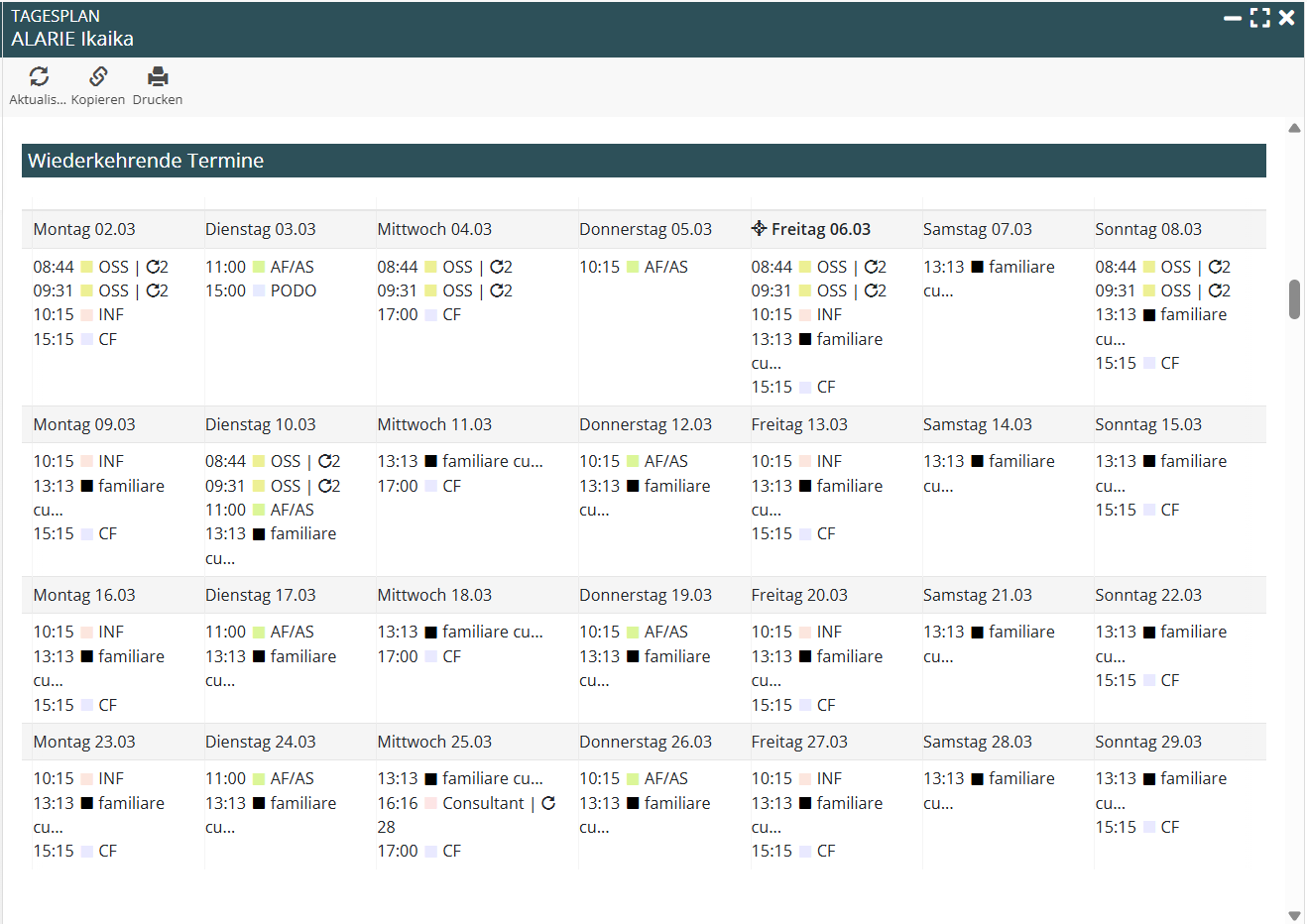Screen dimensions: 1307x924
Task: Click yellow swatch of Dienstag 03.03 AF/AS
Action: click(259, 267)
